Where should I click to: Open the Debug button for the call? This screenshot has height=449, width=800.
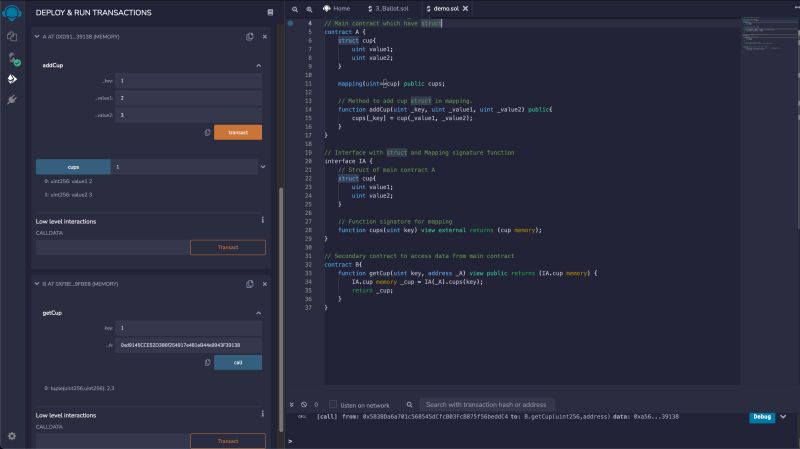[x=762, y=417]
